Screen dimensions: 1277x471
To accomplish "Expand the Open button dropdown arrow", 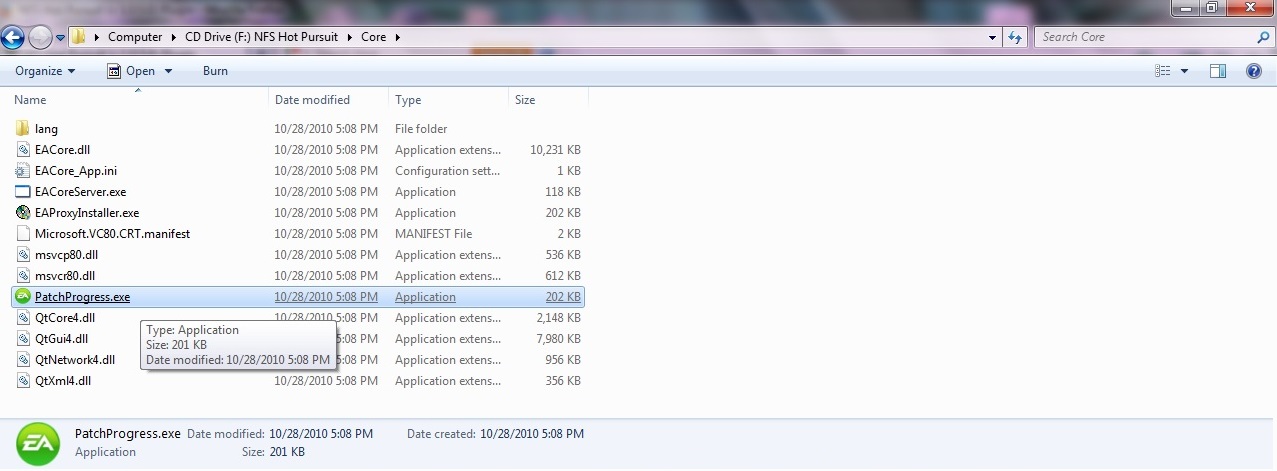I will click(168, 71).
